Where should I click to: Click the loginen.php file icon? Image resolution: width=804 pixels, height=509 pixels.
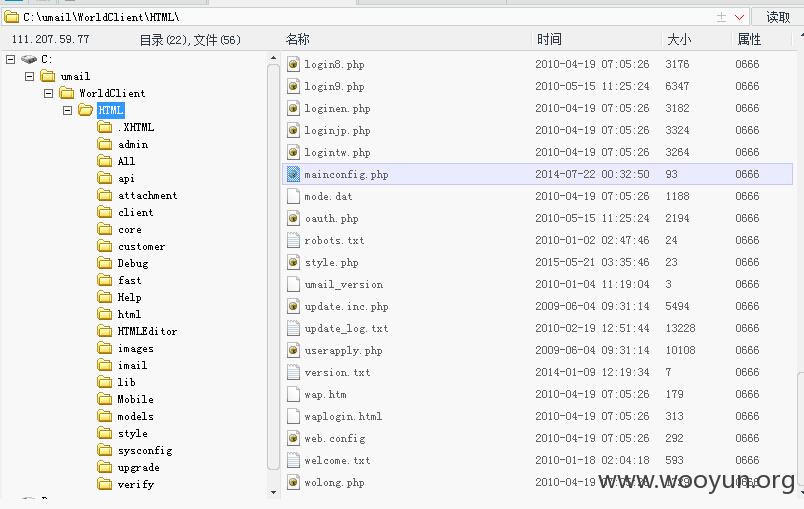tap(293, 108)
